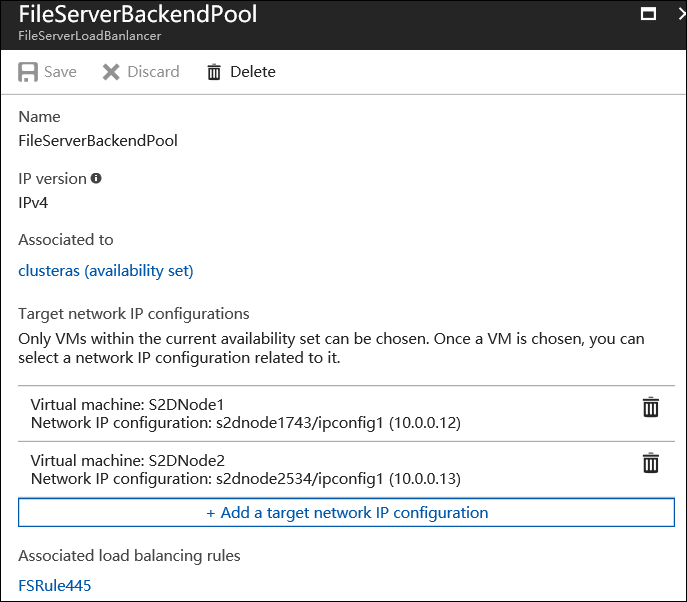Click the FileServerLoadBanlancer subtitle
Viewport: 687px width, 602px height.
[89, 35]
